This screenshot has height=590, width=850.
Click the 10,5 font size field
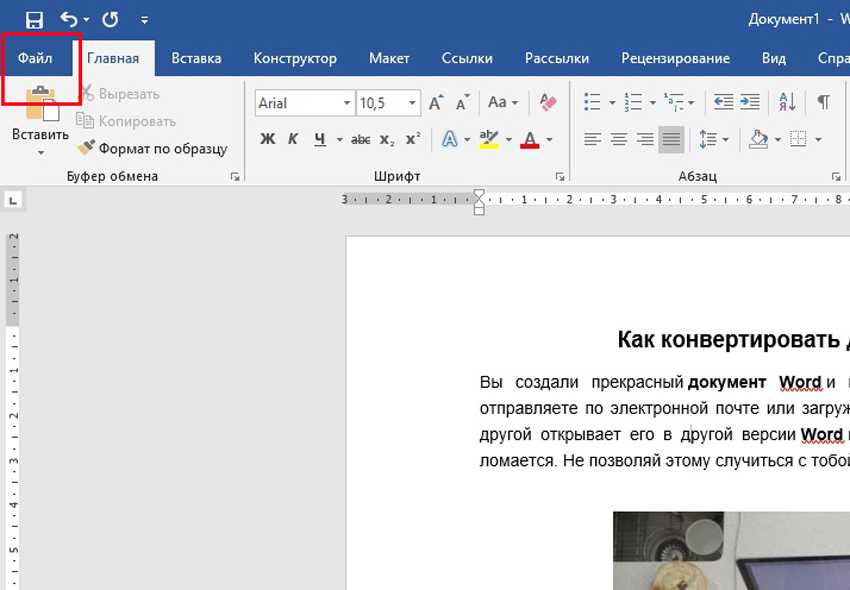(x=380, y=103)
